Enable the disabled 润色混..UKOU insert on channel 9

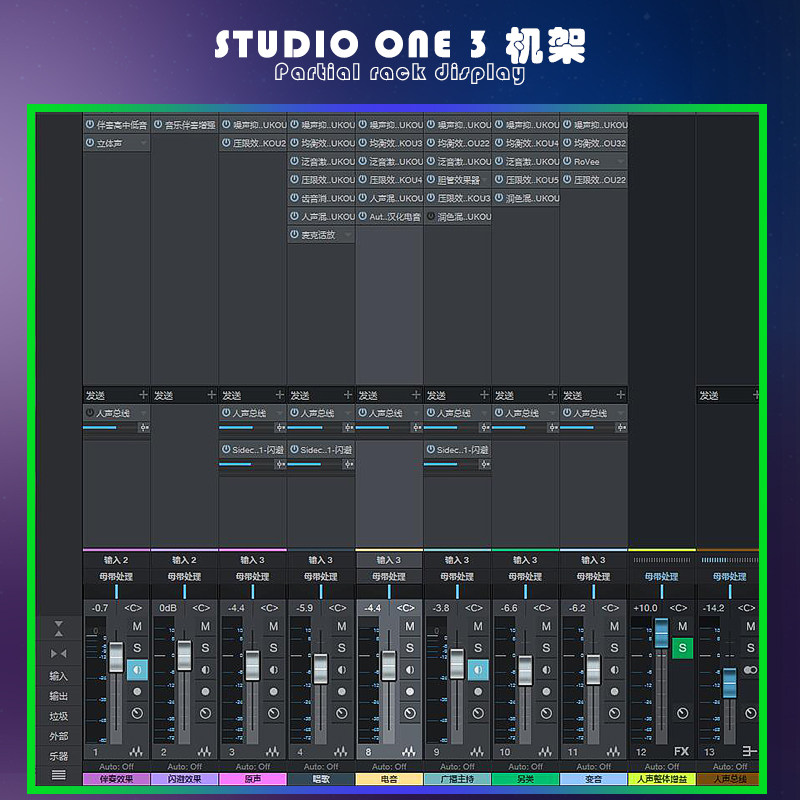[431, 216]
